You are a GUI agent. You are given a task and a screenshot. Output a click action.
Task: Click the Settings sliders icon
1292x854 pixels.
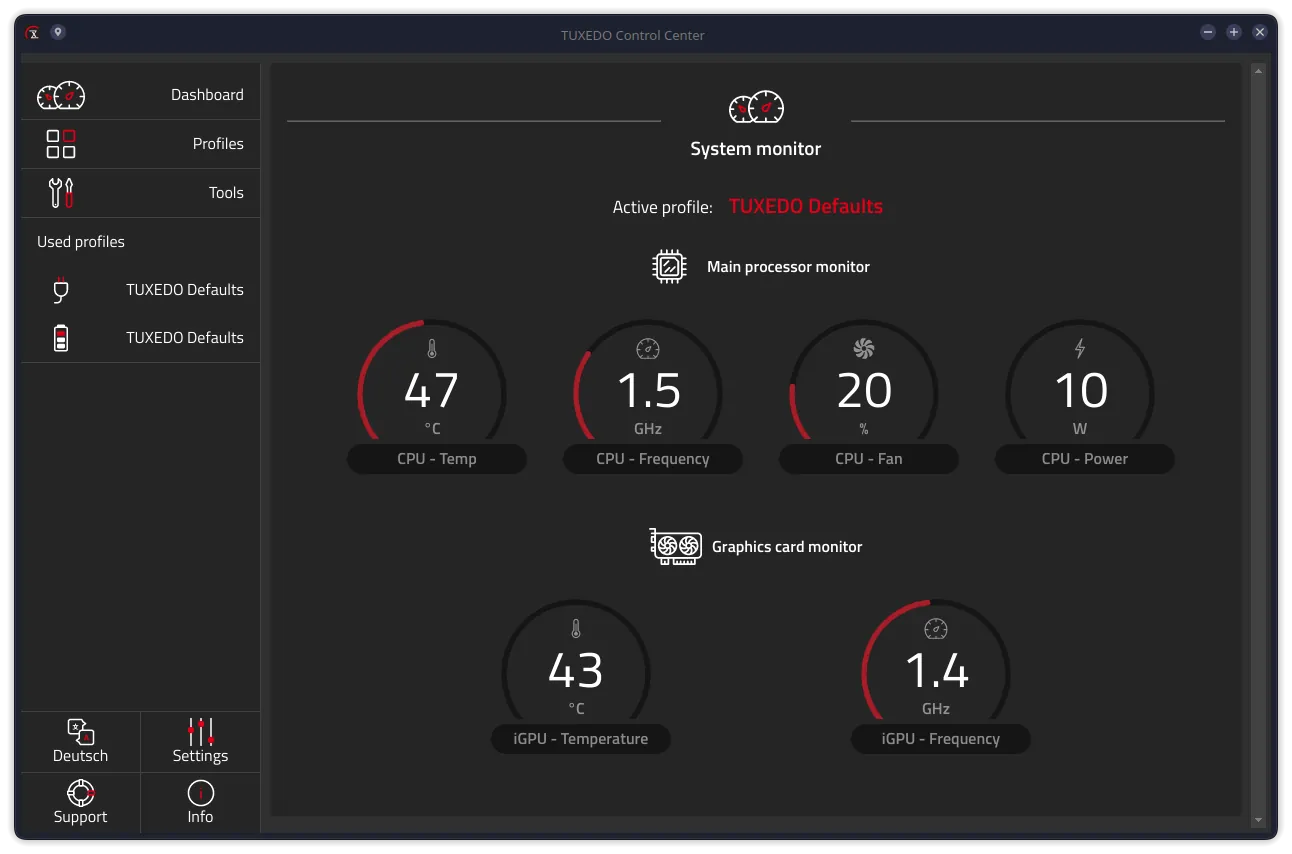200,732
